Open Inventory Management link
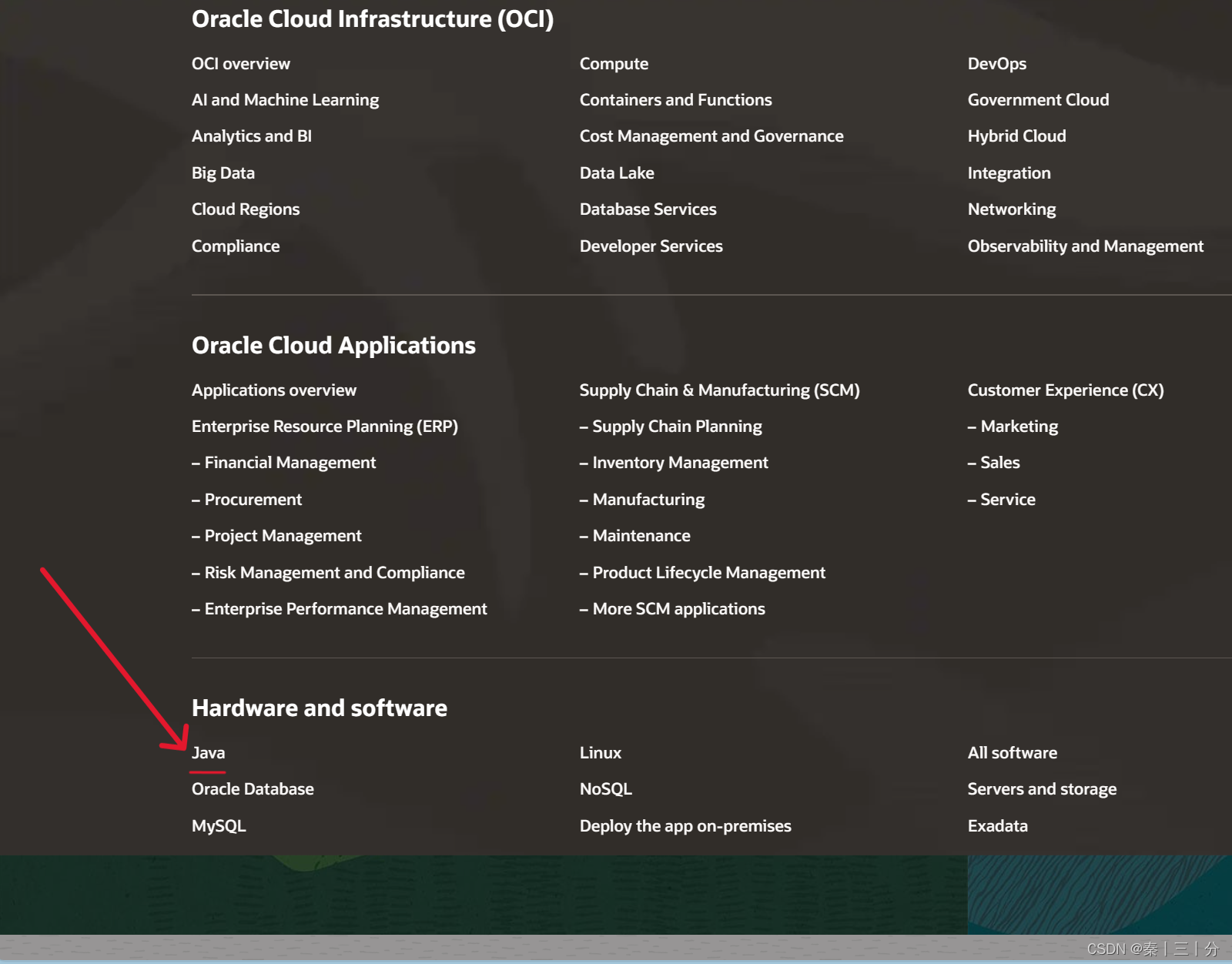 pyautogui.click(x=674, y=463)
